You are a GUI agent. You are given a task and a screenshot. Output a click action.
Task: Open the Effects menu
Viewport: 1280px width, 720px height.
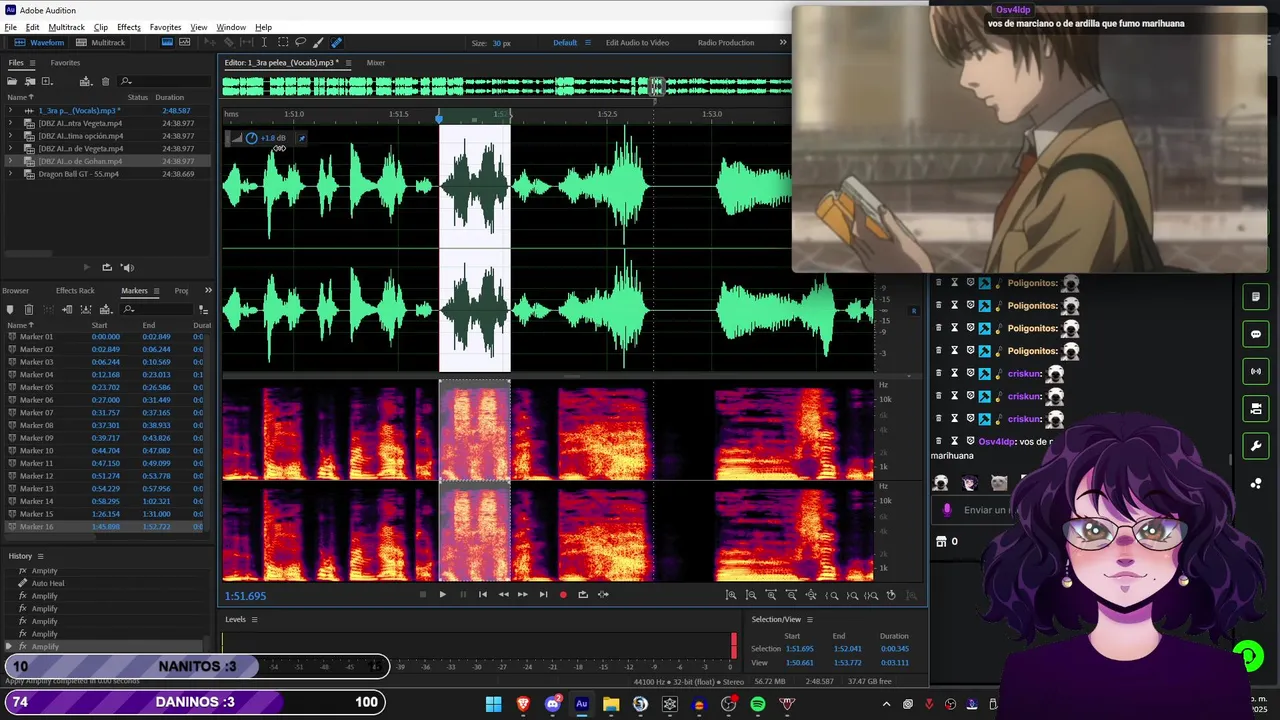pyautogui.click(x=129, y=27)
